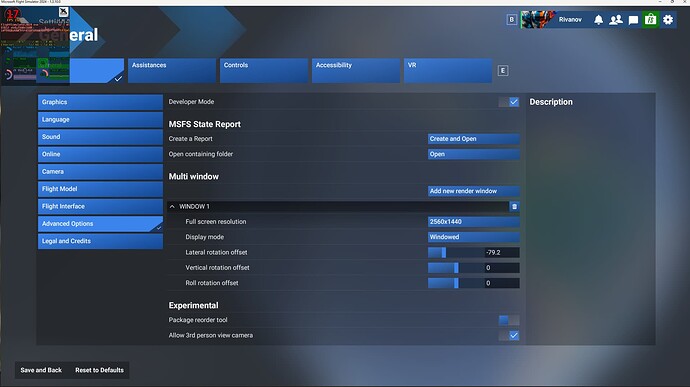Image resolution: width=690 pixels, height=387 pixels.
Task: Select the Online category
Action: 100,155
